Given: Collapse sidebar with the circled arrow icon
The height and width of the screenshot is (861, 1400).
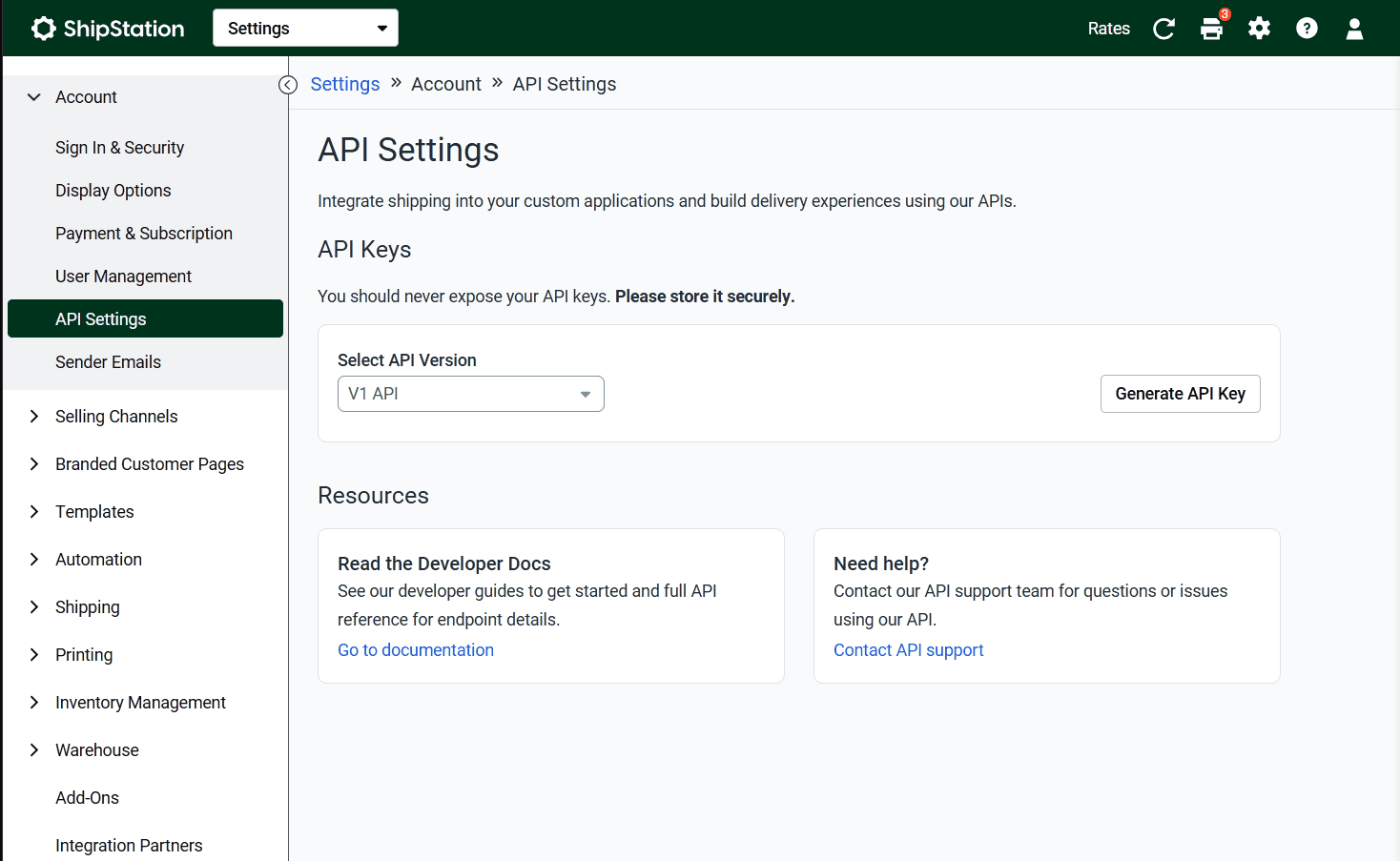Looking at the screenshot, I should pos(288,85).
